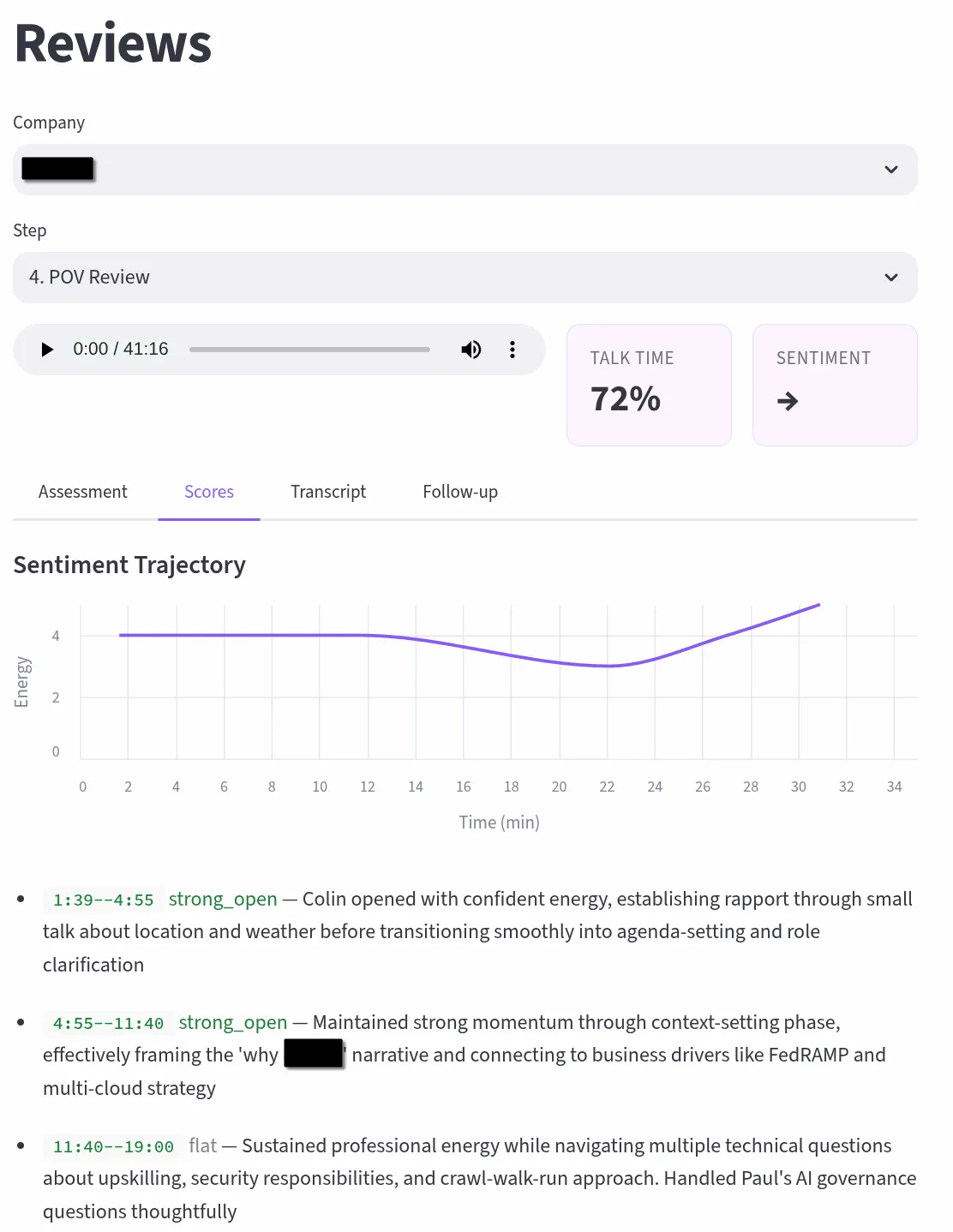Click the arrow icon in the Sentiment card

click(x=788, y=401)
